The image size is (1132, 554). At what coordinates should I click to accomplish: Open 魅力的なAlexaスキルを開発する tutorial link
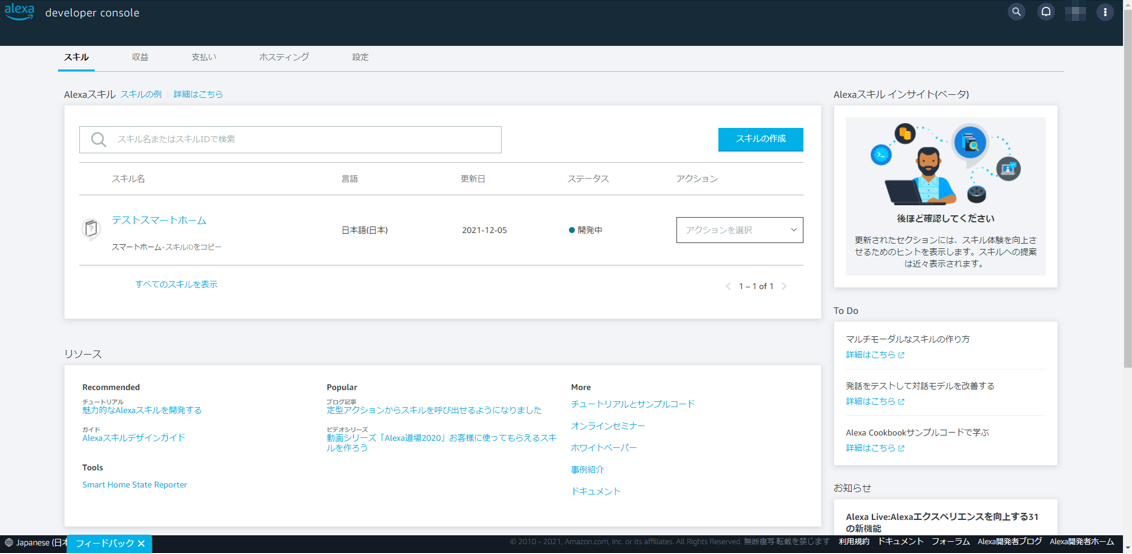(142, 410)
